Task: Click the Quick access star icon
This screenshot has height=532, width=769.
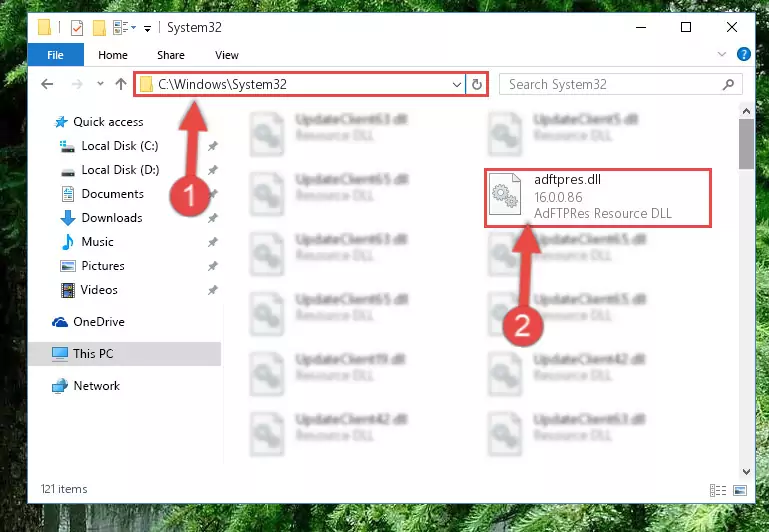Action: point(61,122)
